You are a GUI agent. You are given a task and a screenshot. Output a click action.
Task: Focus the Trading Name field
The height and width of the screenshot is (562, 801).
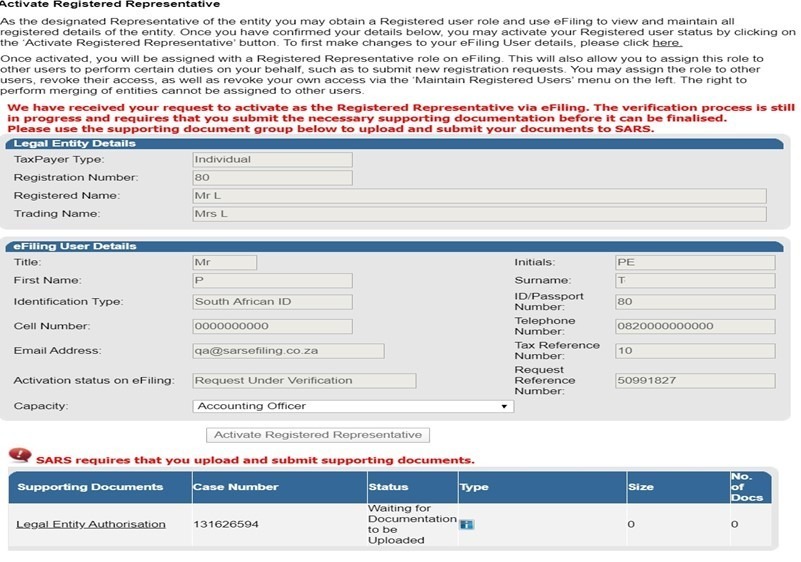tap(478, 214)
